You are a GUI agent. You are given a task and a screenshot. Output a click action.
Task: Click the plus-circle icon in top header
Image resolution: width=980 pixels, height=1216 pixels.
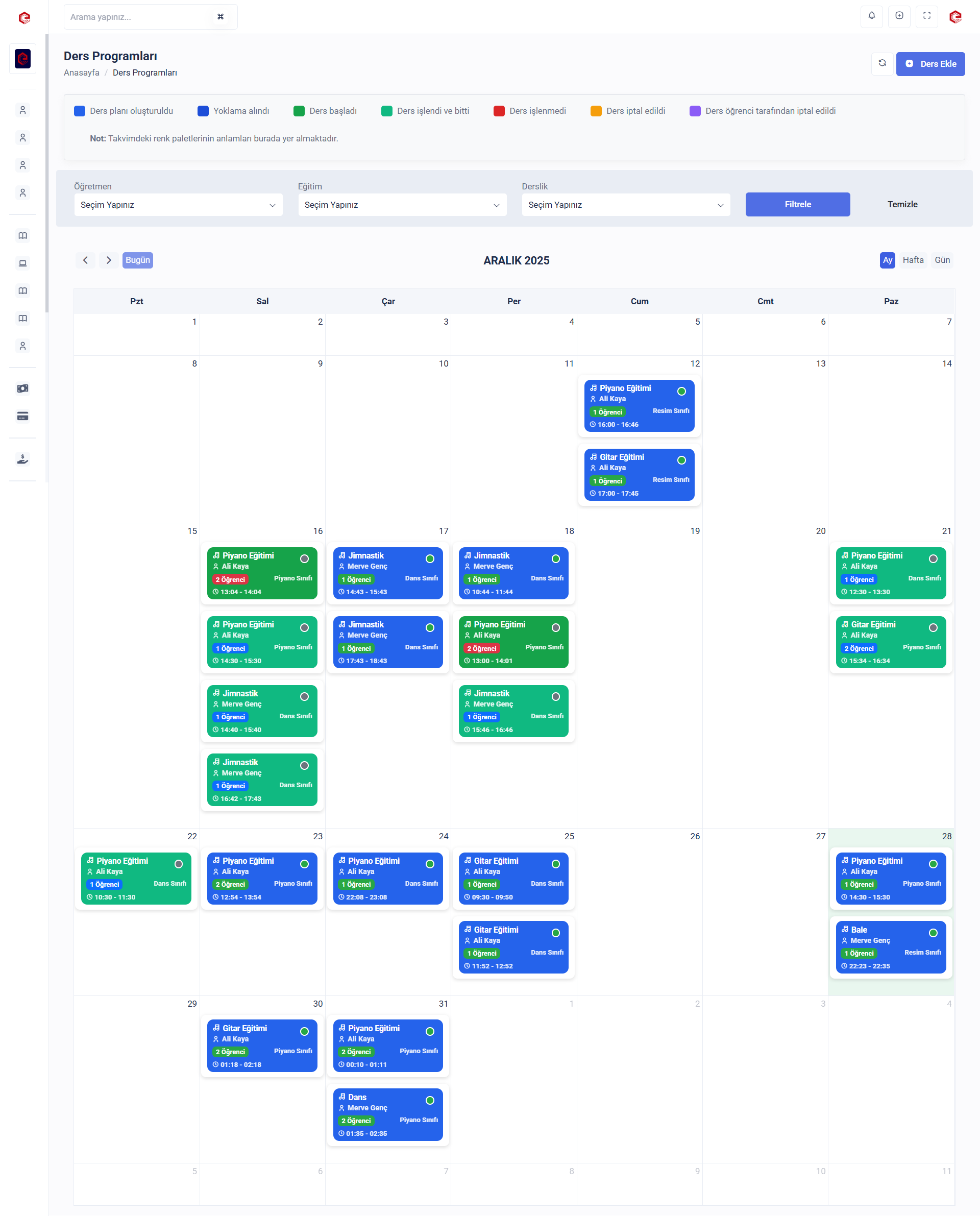click(899, 16)
